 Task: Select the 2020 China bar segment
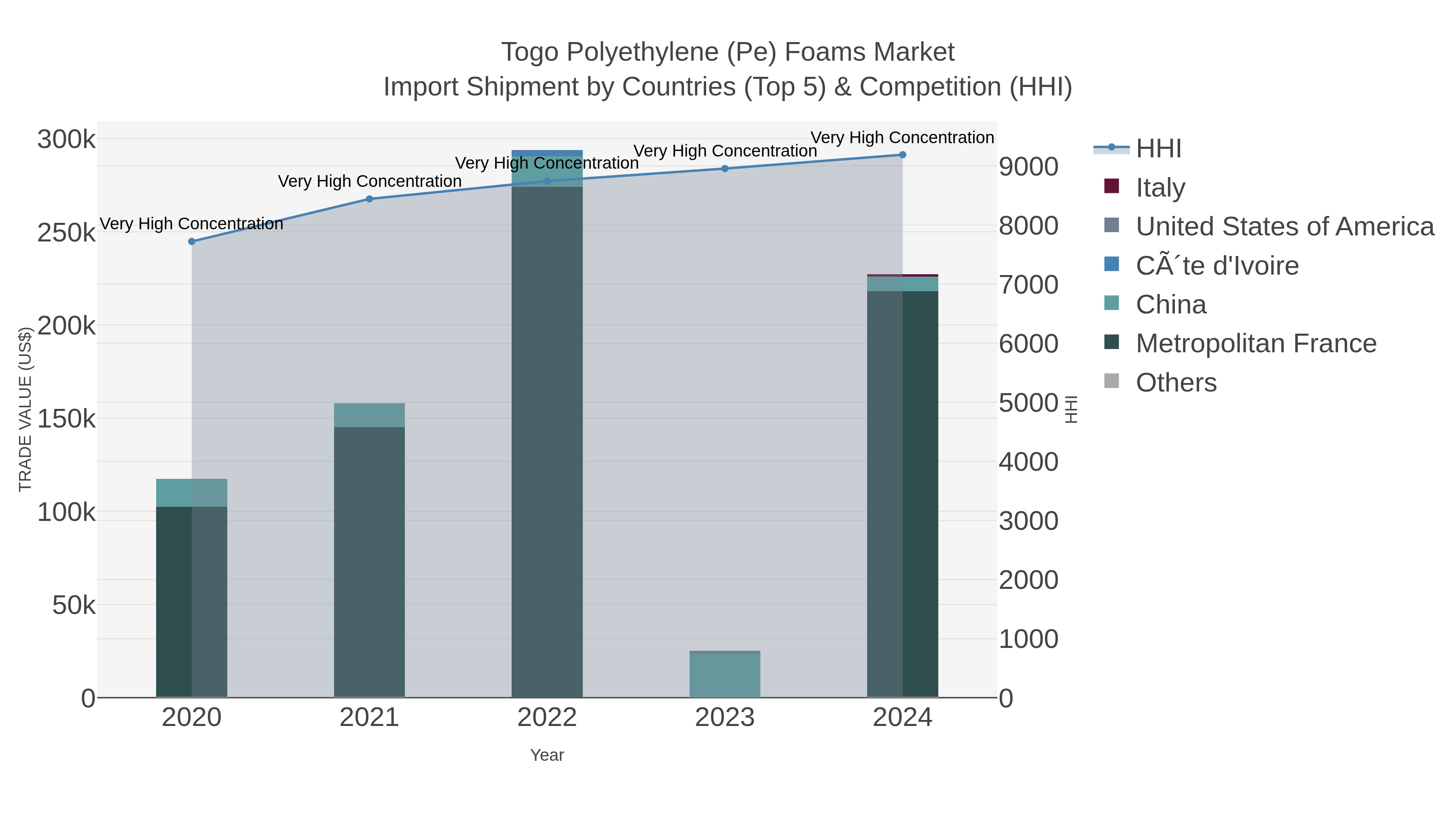pyautogui.click(x=192, y=493)
